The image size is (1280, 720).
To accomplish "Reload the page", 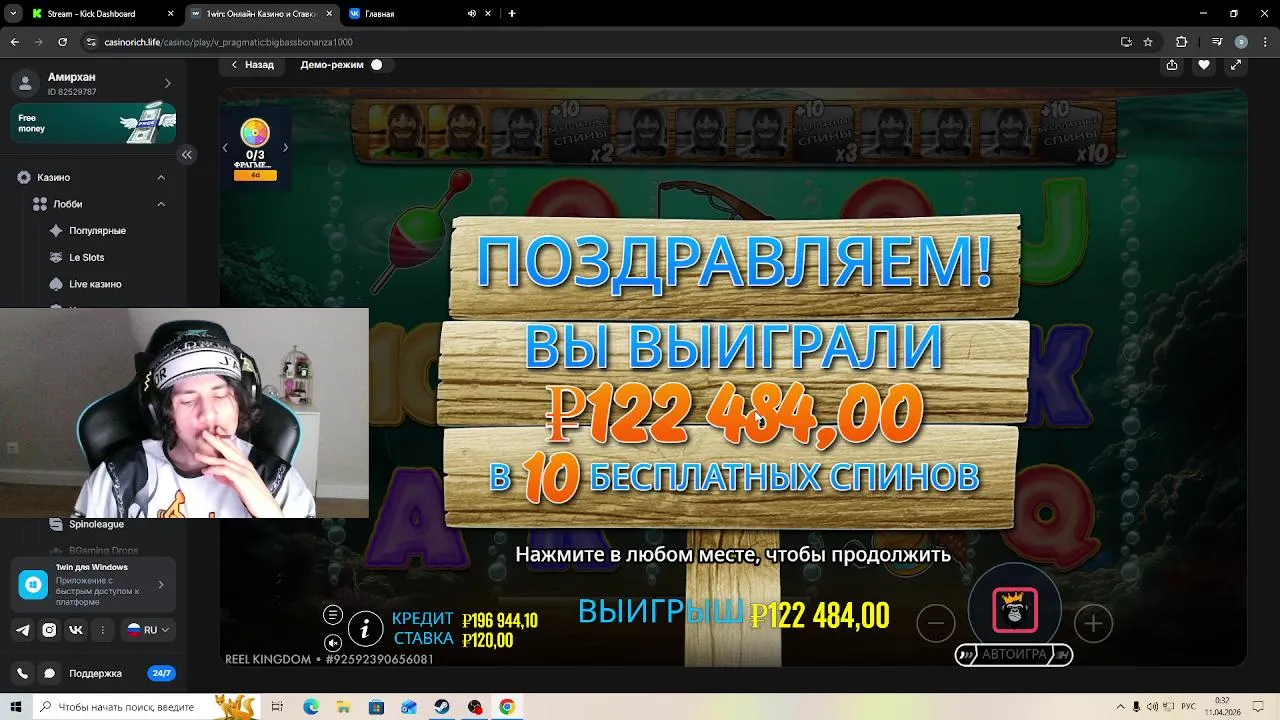I will (63, 42).
